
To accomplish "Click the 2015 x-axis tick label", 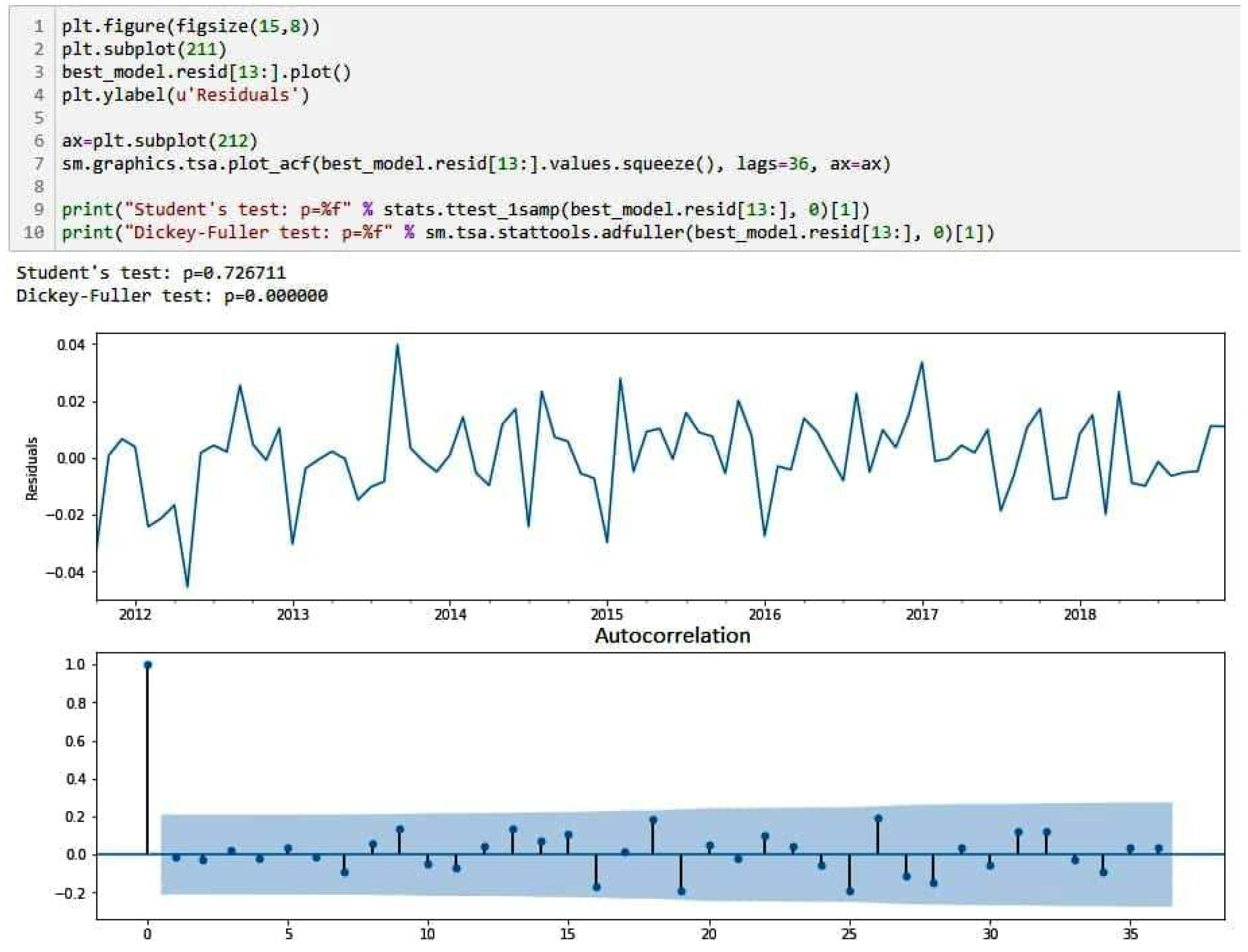I will [x=607, y=614].
